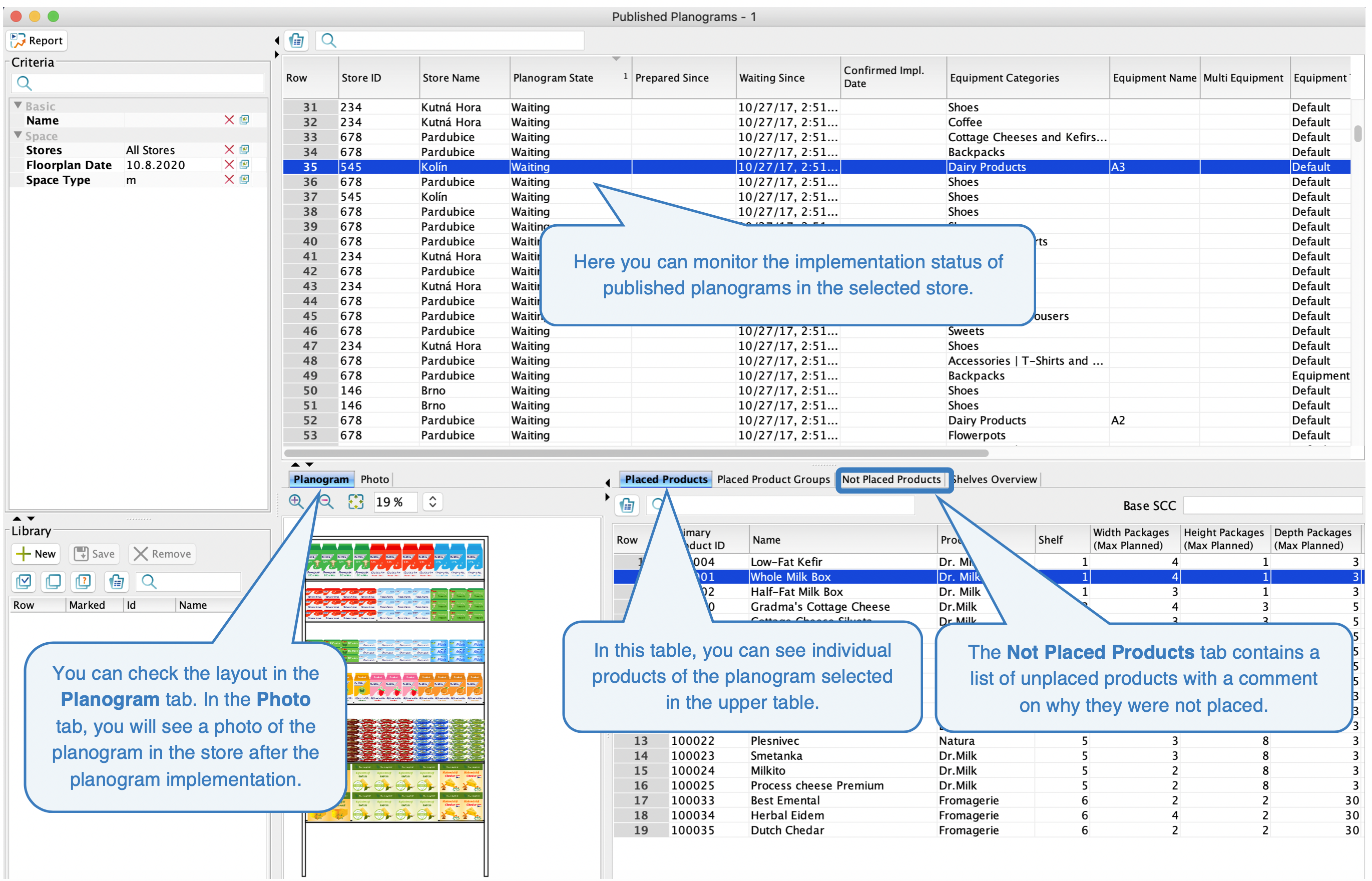Image resolution: width=1372 pixels, height=881 pixels.
Task: Open the table layout icon above the upper table
Action: pos(296,41)
